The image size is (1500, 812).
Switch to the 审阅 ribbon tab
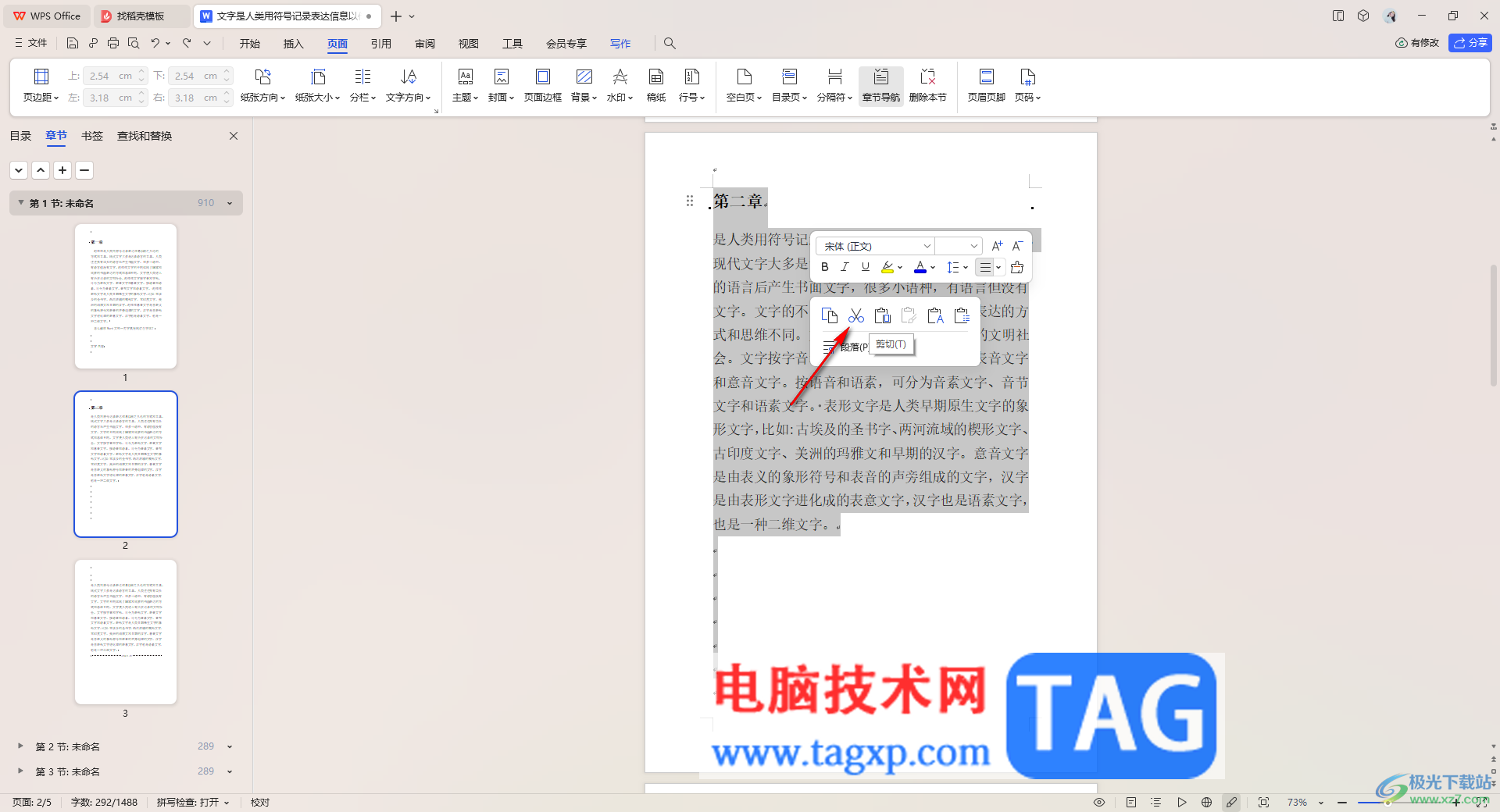pos(425,44)
